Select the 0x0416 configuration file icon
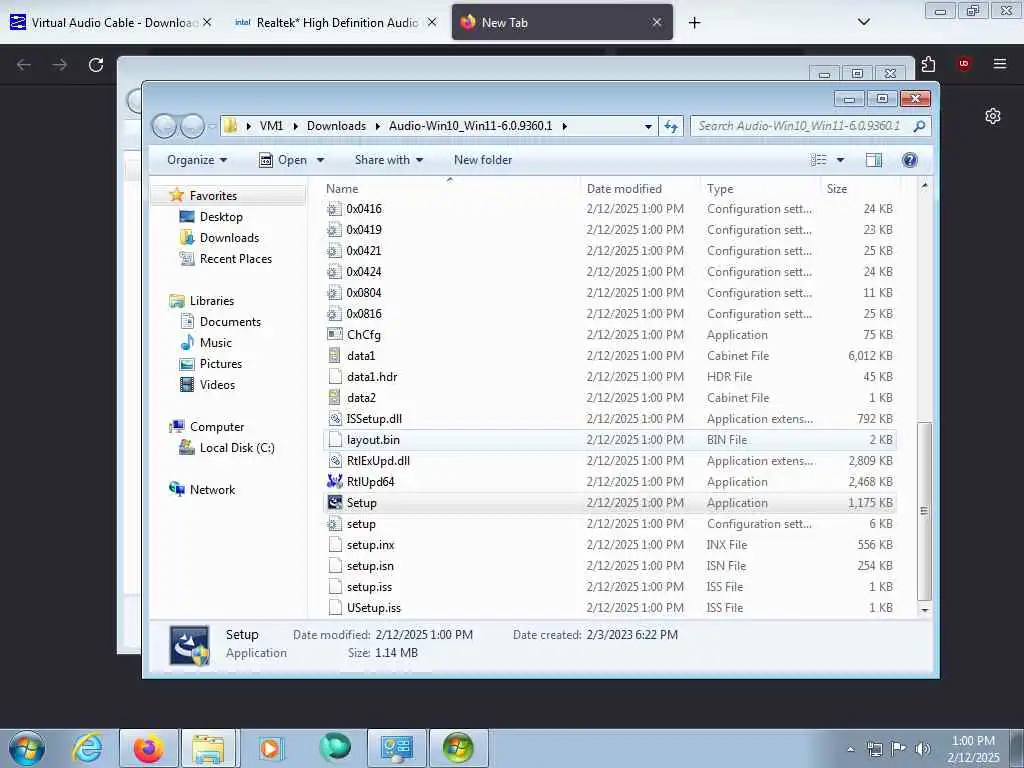 [x=334, y=209]
